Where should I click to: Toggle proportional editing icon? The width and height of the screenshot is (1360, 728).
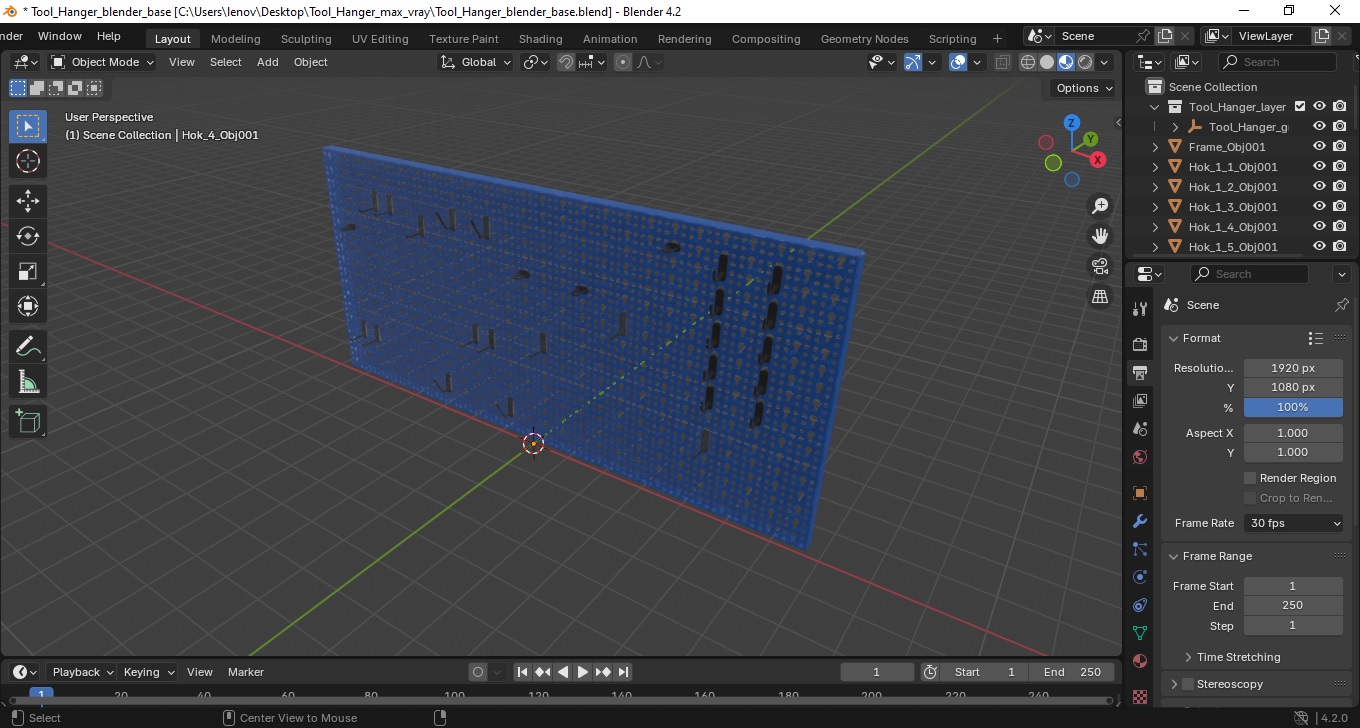coord(623,62)
